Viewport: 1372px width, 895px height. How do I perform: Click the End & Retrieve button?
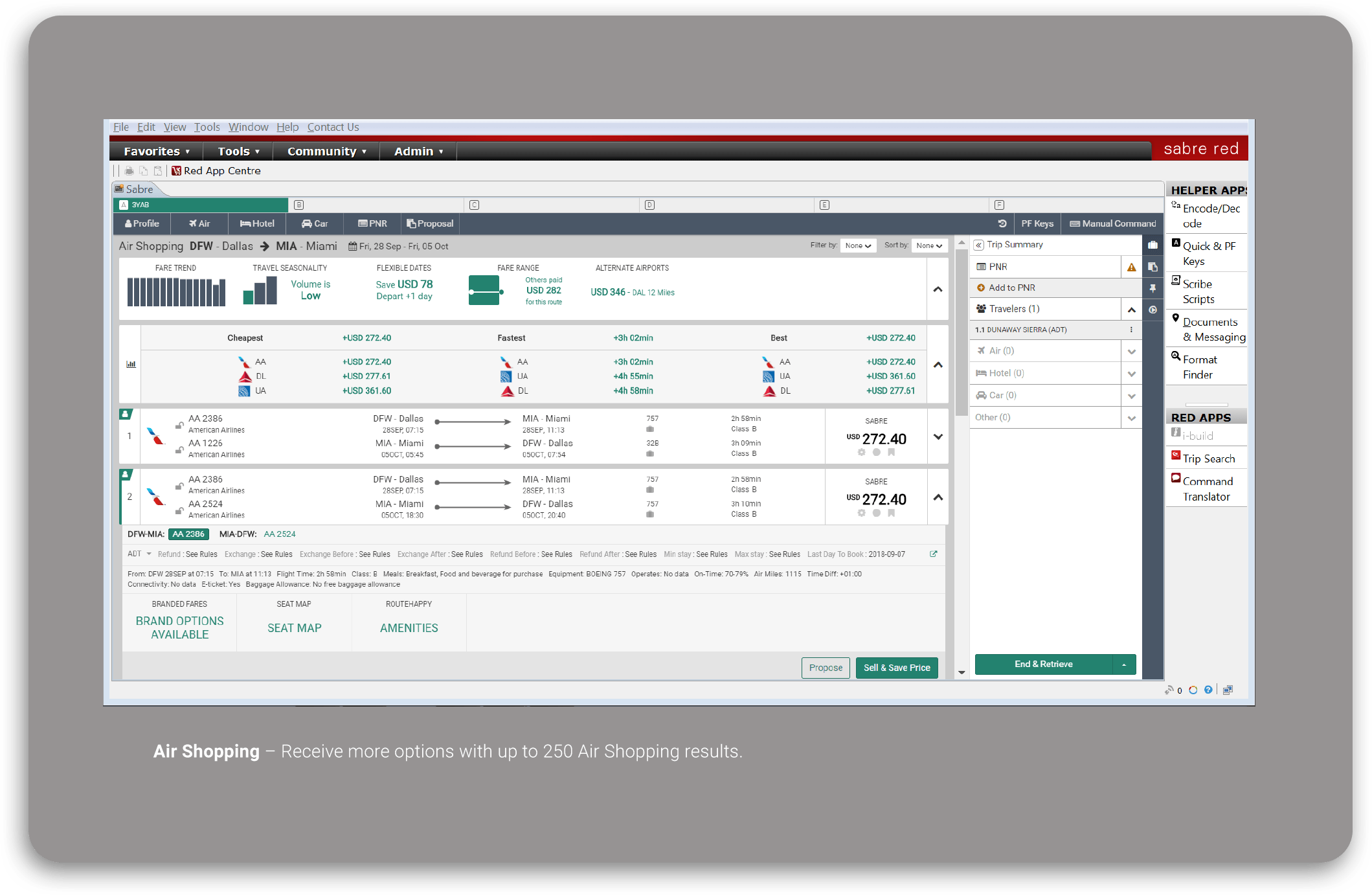click(x=1043, y=664)
